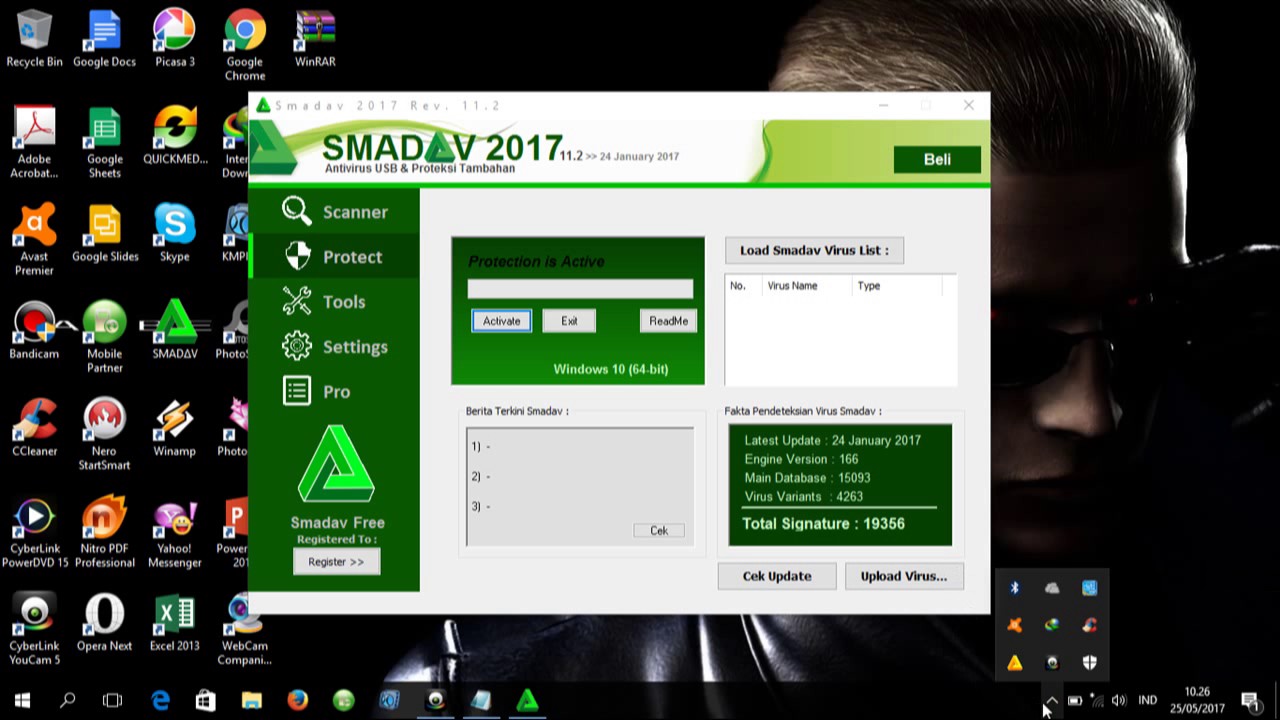
Task: Open the Settings gear icon in Smadav
Action: (x=297, y=346)
